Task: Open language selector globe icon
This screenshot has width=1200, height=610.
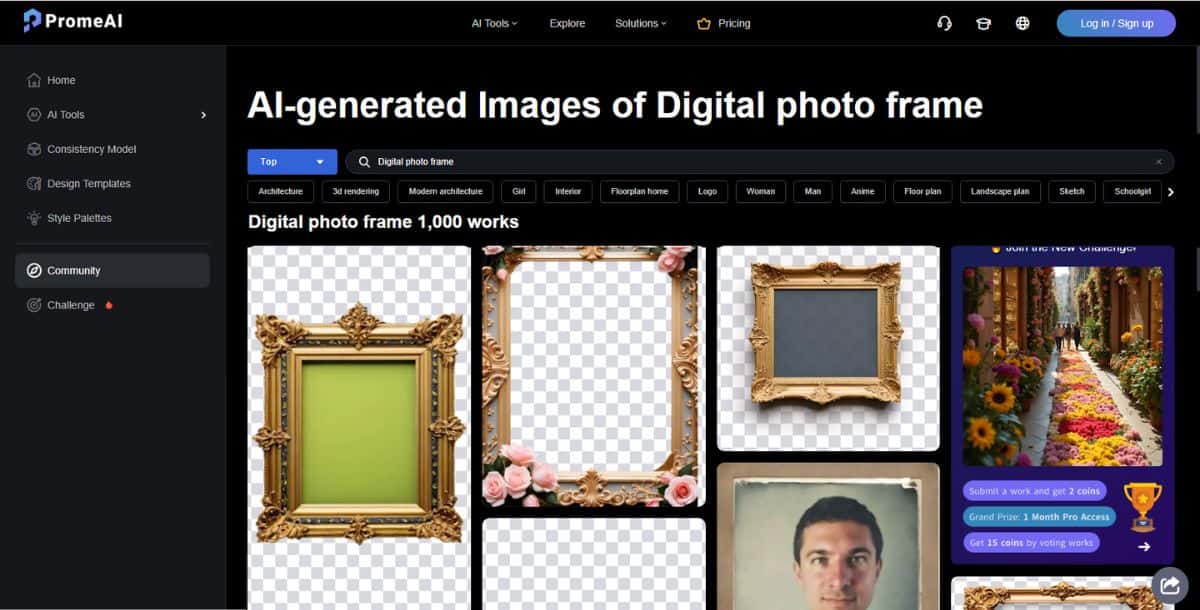Action: 1022,23
